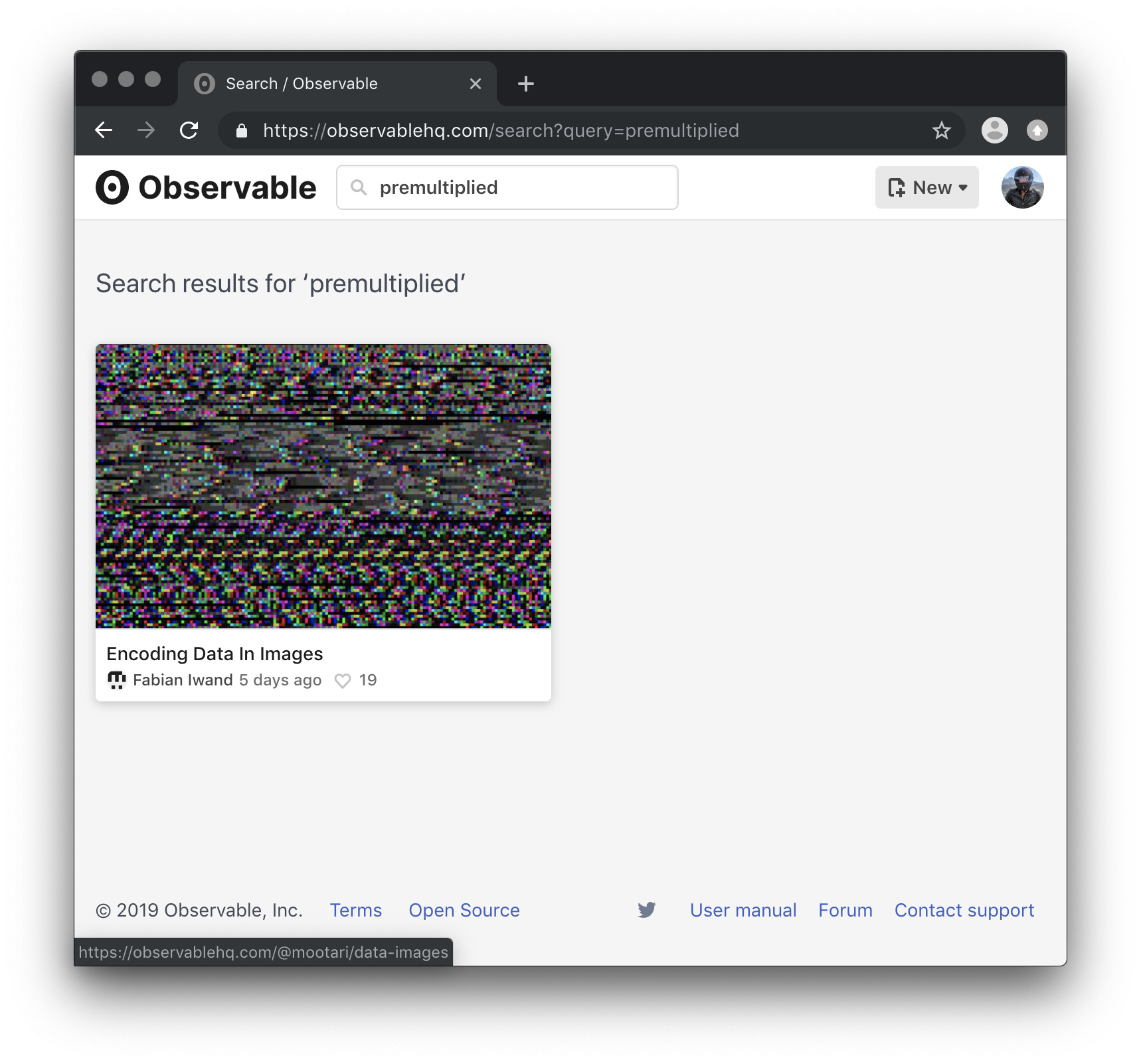The image size is (1141, 1064).
Task: Bookmark page with the star icon
Action: (x=942, y=130)
